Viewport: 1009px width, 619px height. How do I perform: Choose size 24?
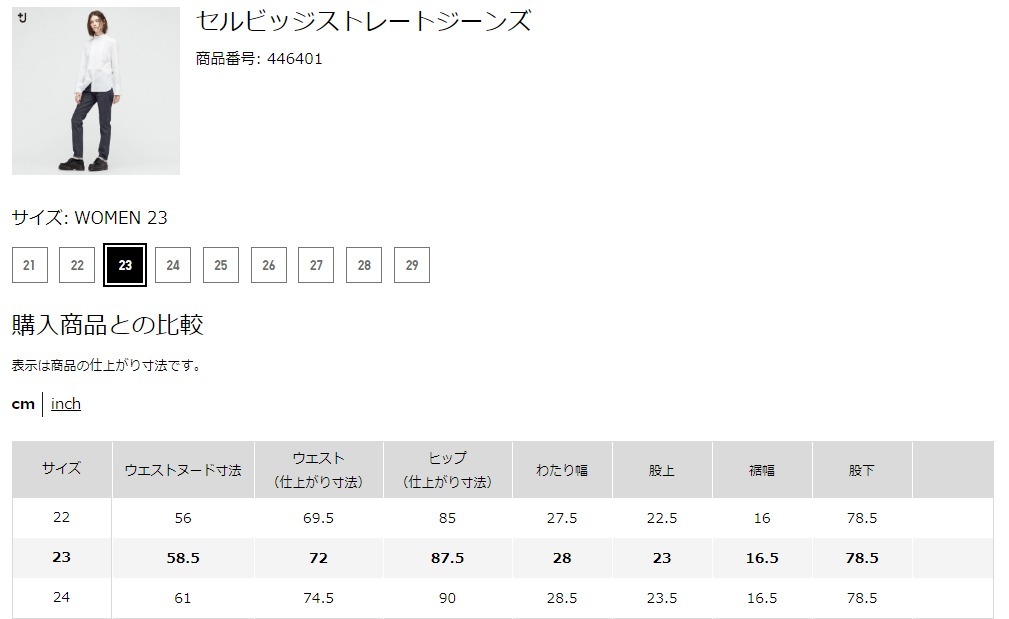pos(173,265)
